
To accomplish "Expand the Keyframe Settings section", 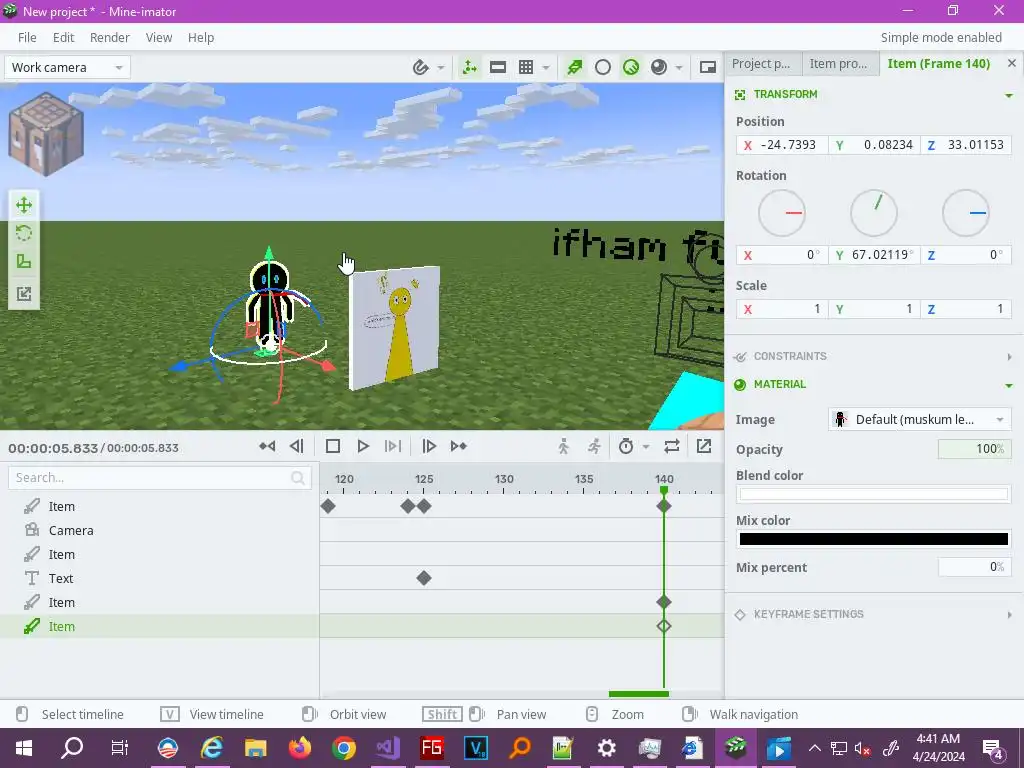I will pos(1009,615).
